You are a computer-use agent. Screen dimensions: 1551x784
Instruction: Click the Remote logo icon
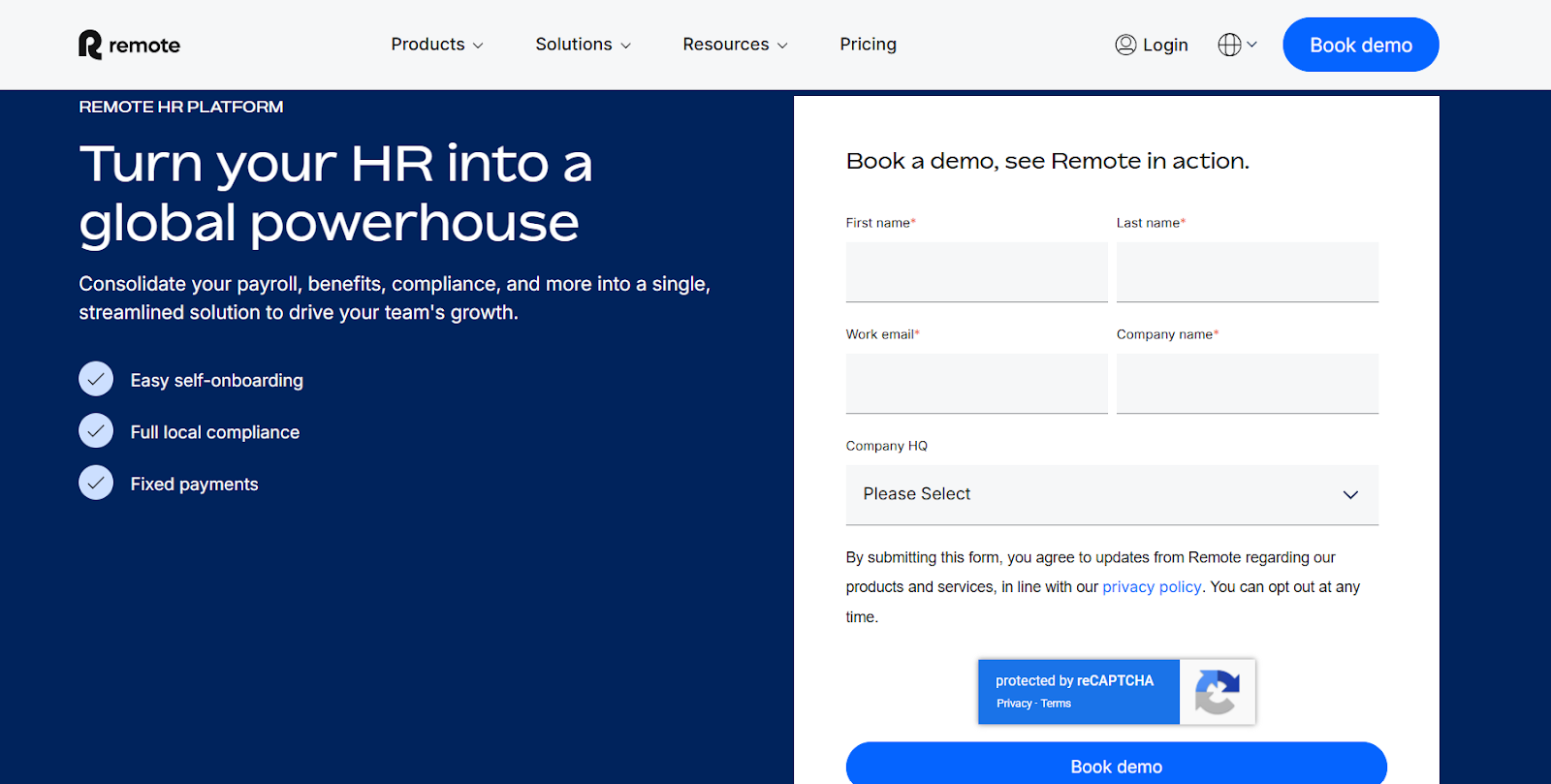tap(90, 45)
